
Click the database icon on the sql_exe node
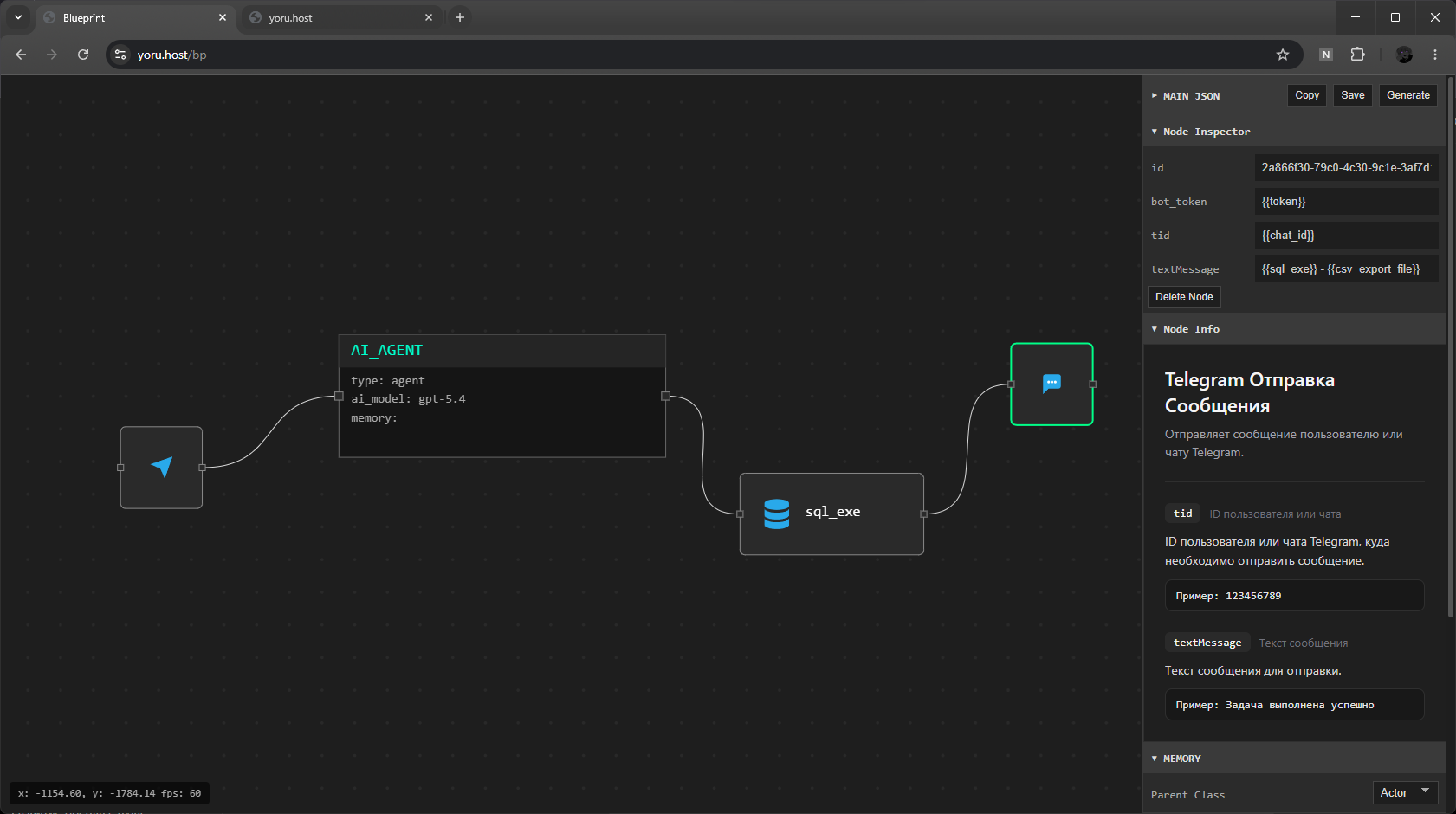click(777, 514)
